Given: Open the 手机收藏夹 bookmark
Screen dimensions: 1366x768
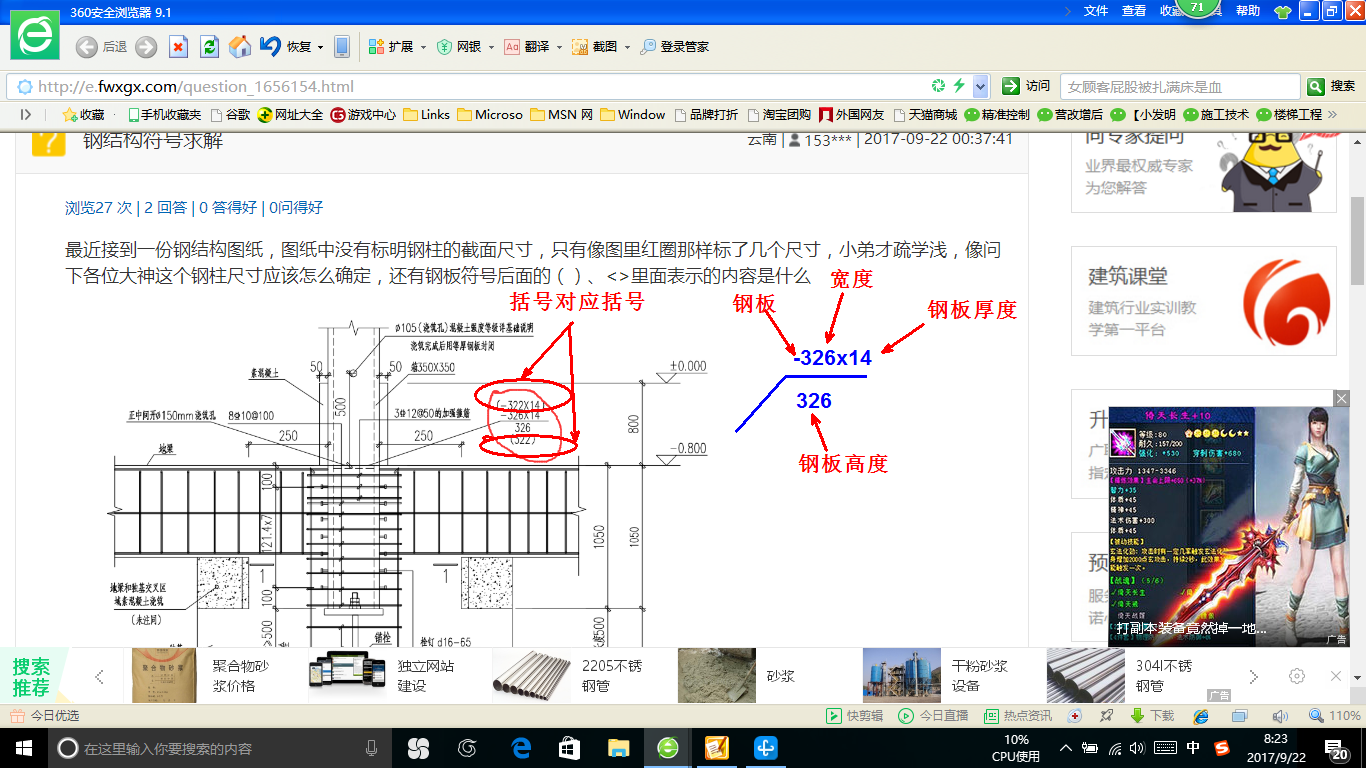Looking at the screenshot, I should [164, 115].
